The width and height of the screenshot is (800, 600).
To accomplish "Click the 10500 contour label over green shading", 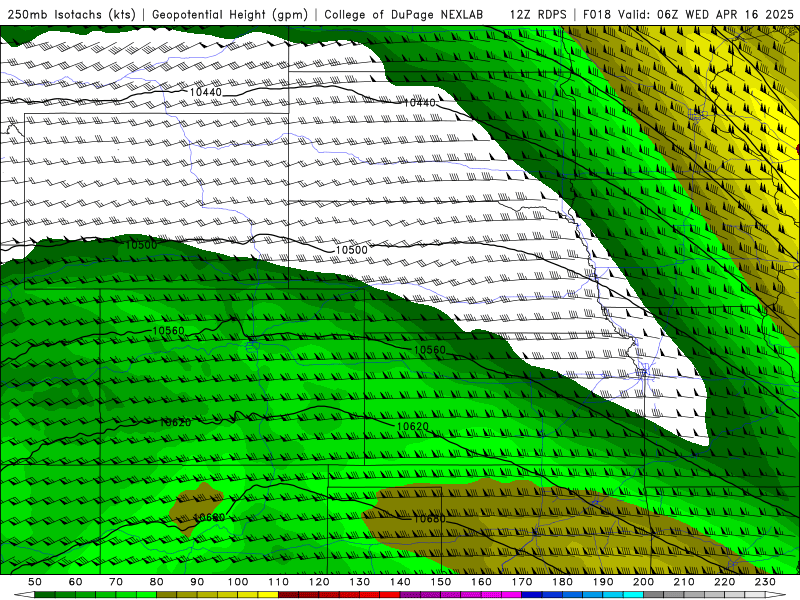I will pyautogui.click(x=141, y=245).
